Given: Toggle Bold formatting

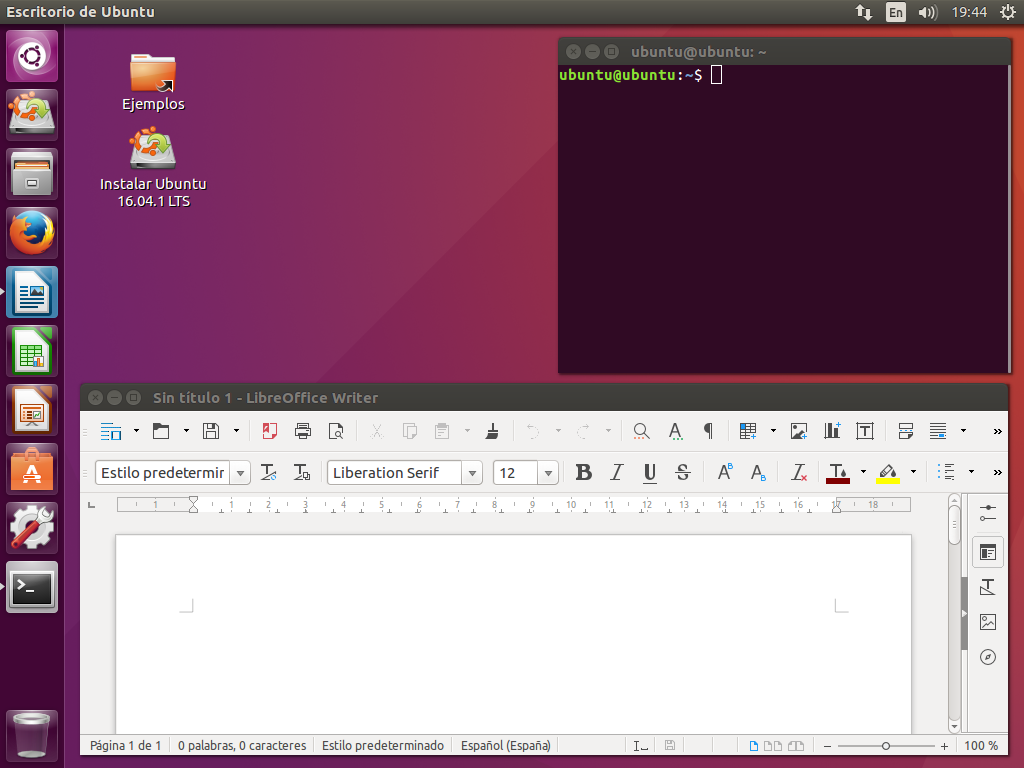Looking at the screenshot, I should click(583, 472).
